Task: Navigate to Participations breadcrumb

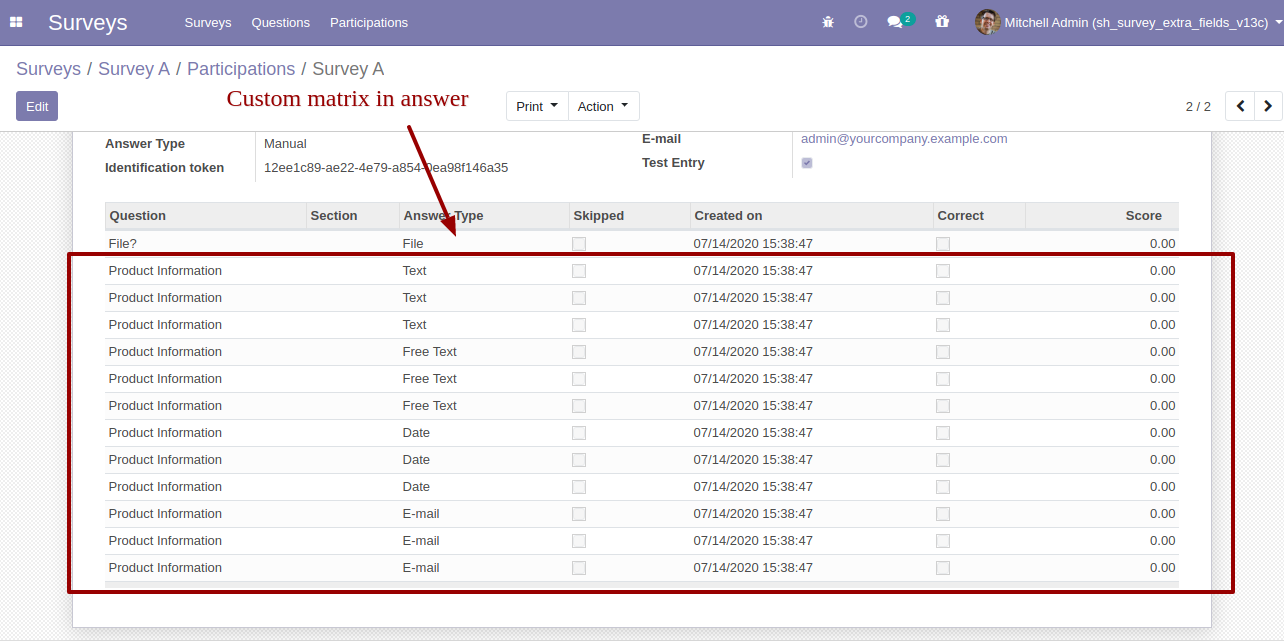Action: tap(241, 69)
